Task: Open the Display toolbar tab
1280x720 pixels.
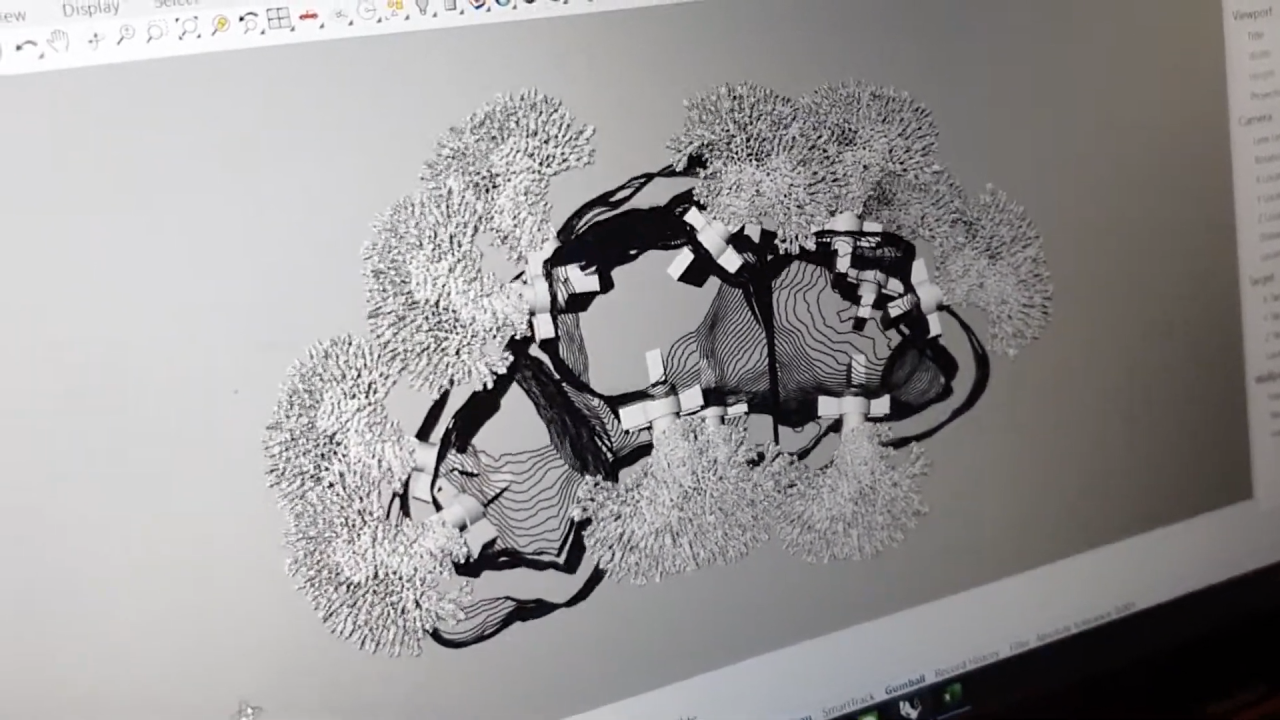Action: 90,9
